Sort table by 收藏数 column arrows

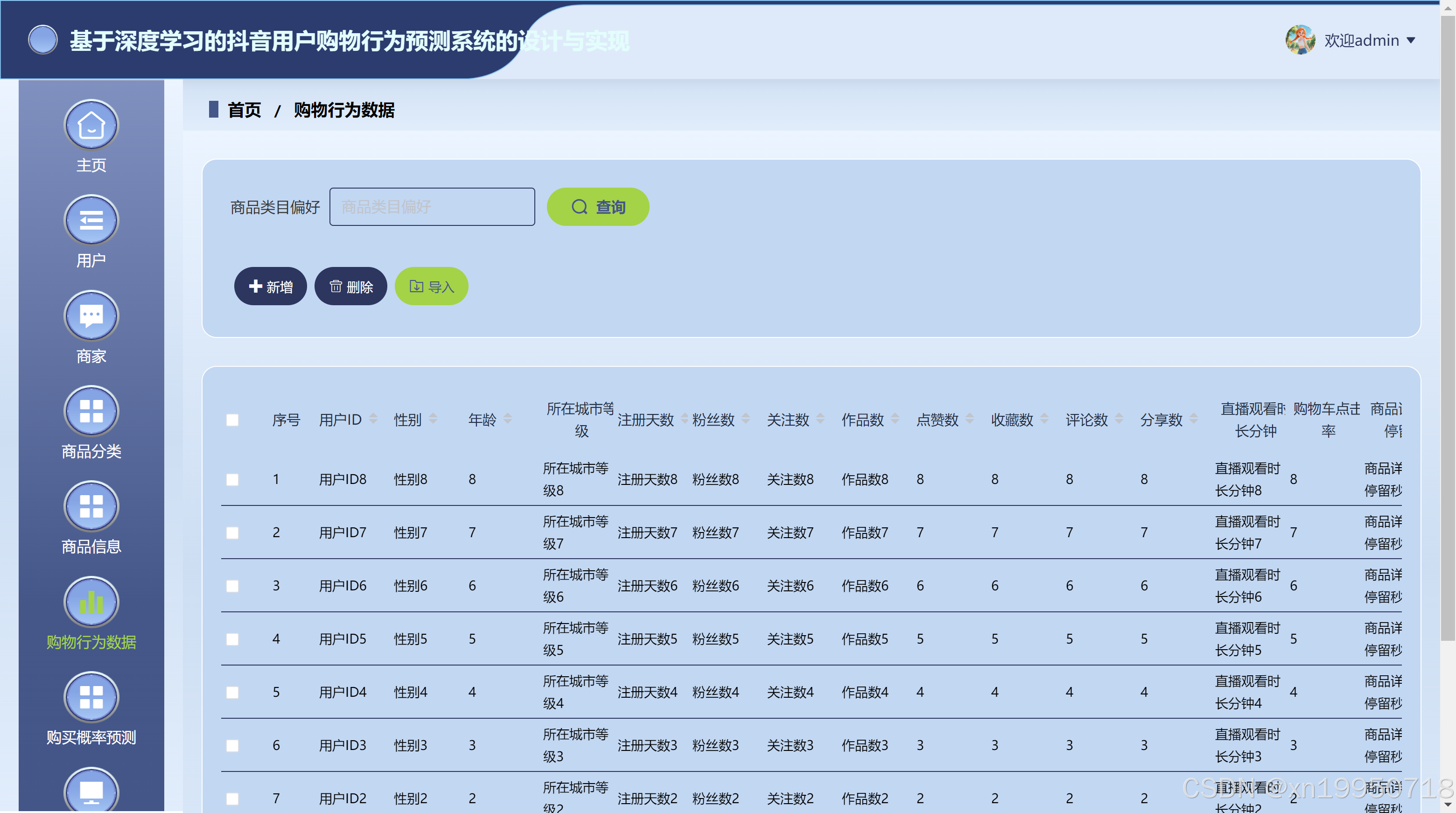pos(1044,418)
